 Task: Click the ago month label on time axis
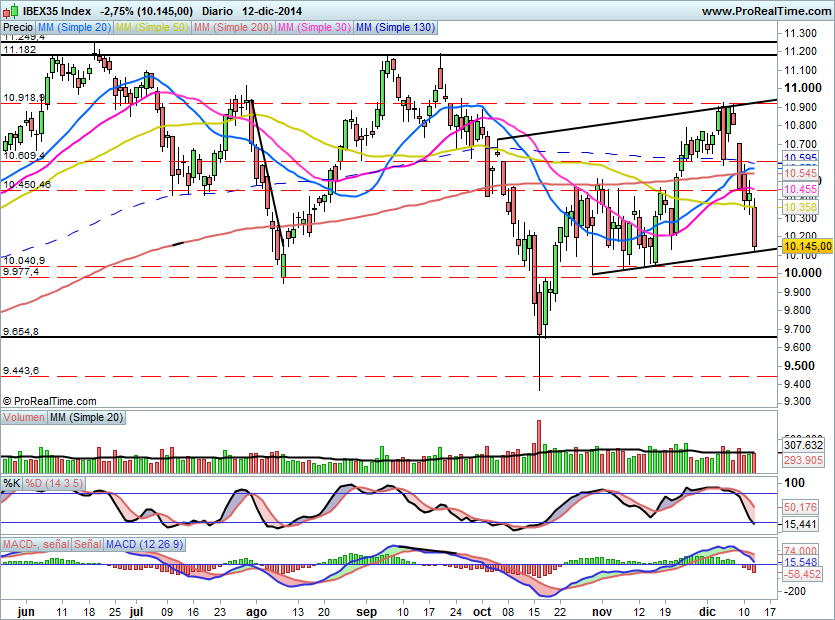(x=256, y=611)
